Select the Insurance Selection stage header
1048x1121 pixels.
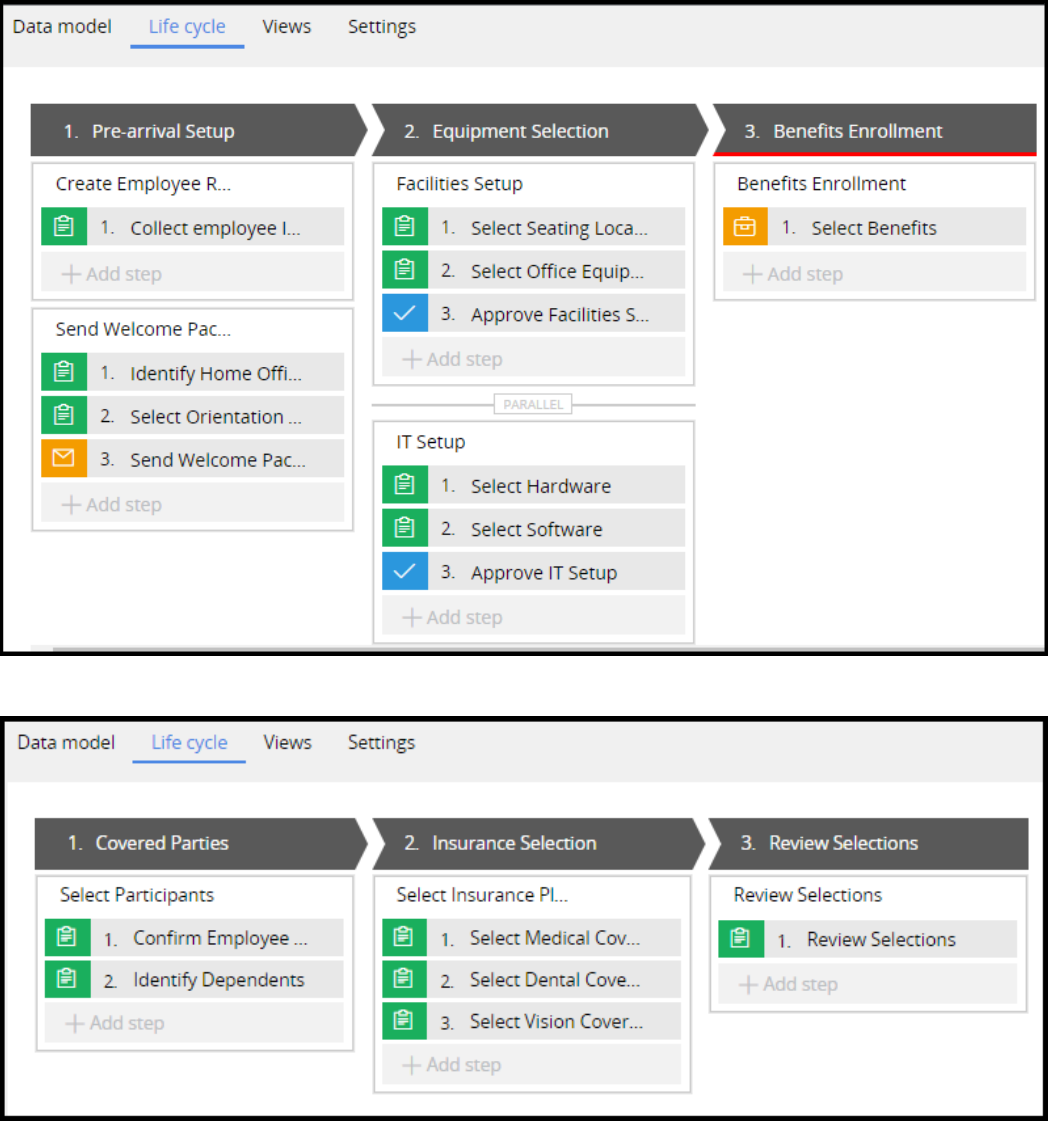514,843
